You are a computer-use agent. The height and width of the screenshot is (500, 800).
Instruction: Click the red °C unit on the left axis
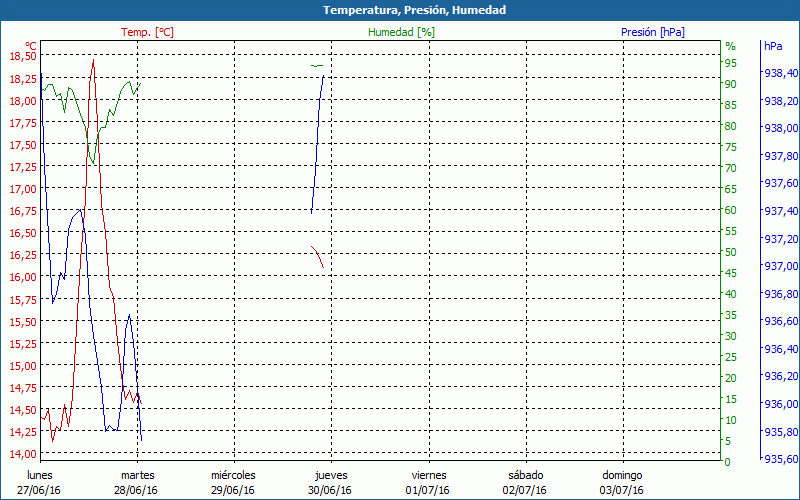[x=31, y=46]
